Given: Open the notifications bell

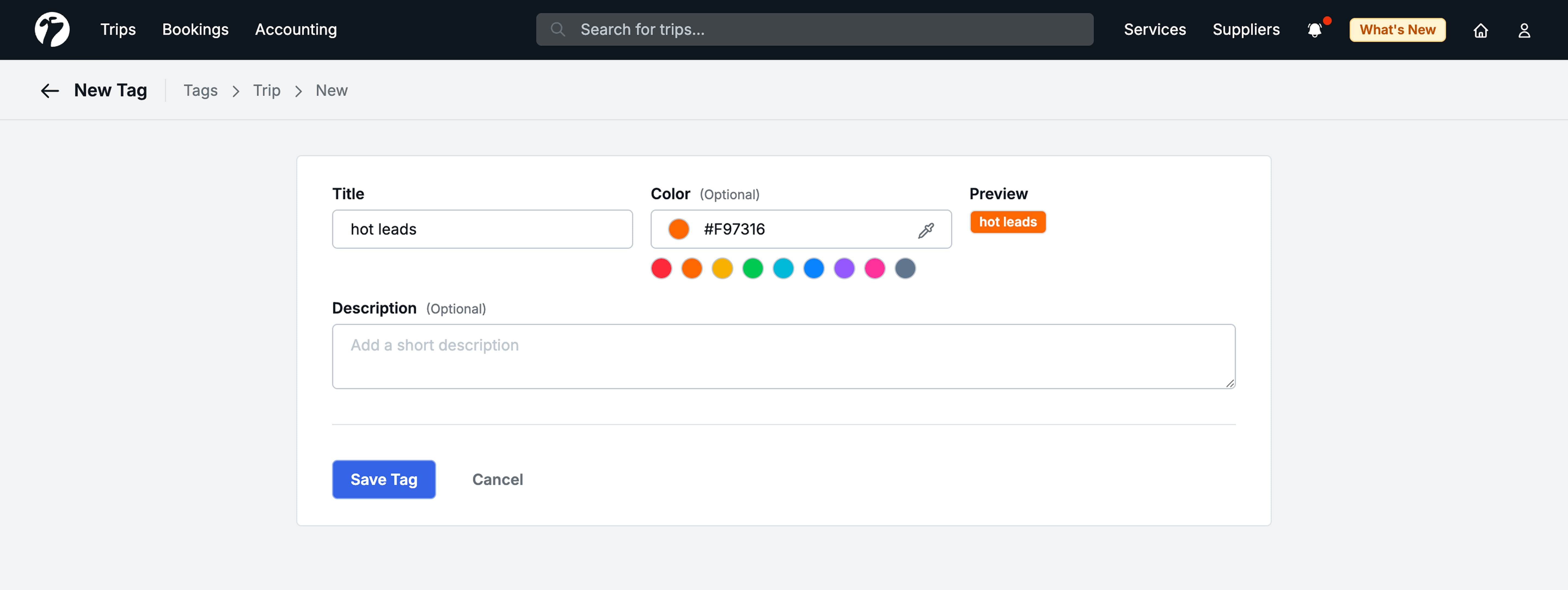Looking at the screenshot, I should [x=1315, y=30].
